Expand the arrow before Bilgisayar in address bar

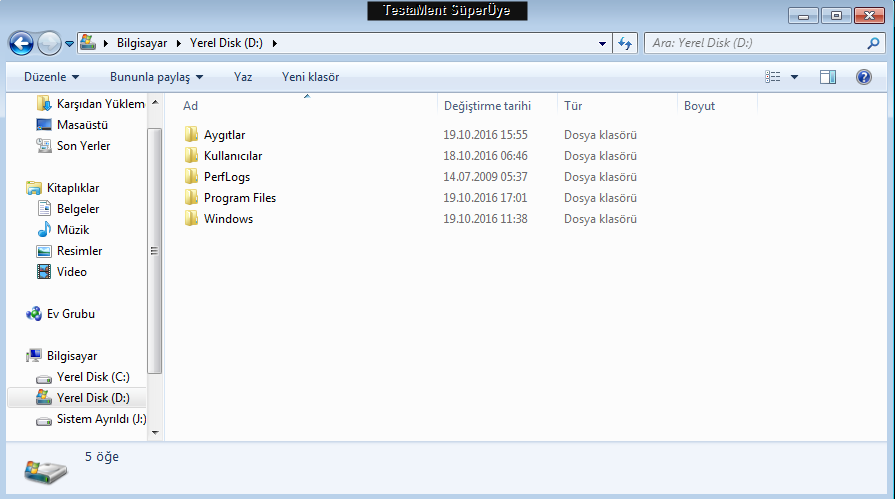(x=106, y=43)
